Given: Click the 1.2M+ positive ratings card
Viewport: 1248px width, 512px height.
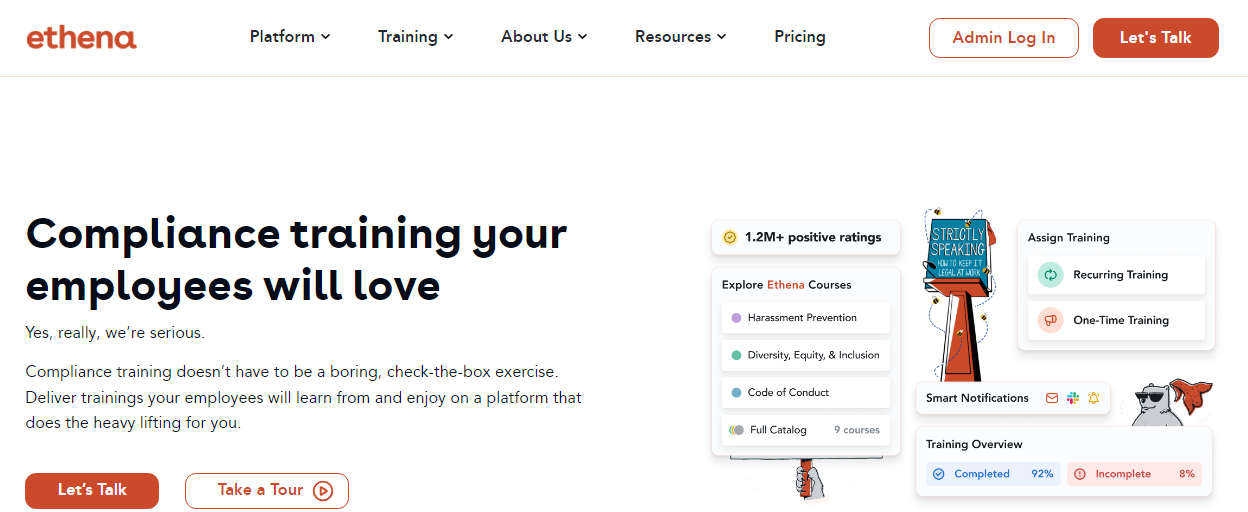Looking at the screenshot, I should click(806, 238).
